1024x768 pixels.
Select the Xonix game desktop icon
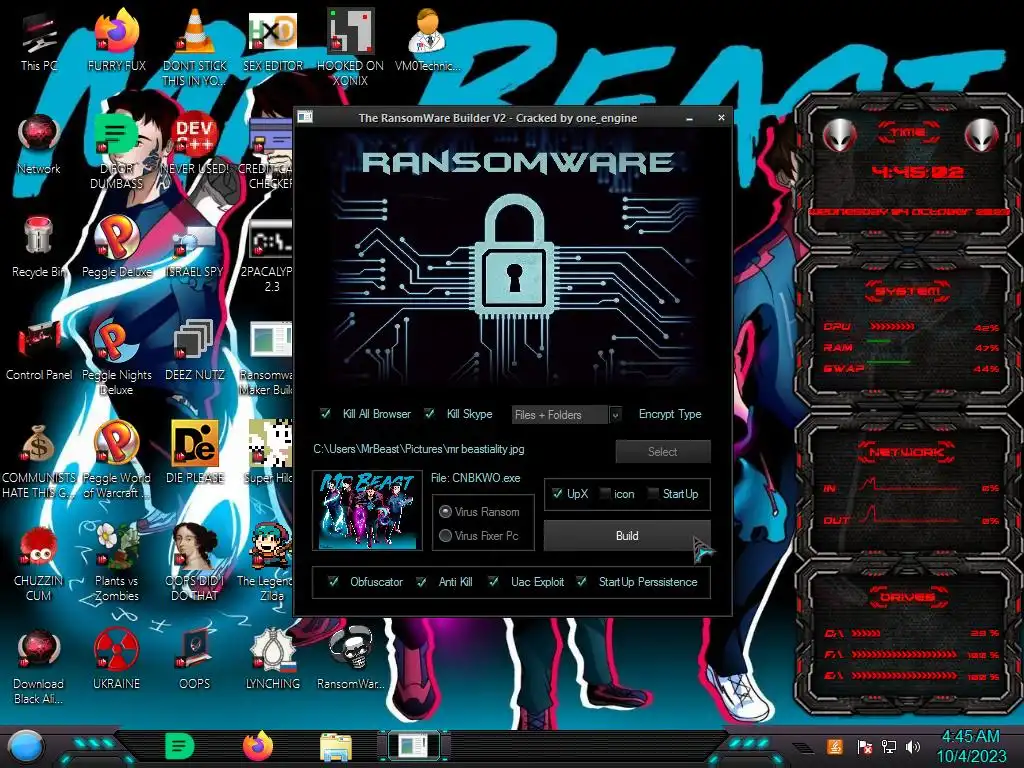point(350,47)
